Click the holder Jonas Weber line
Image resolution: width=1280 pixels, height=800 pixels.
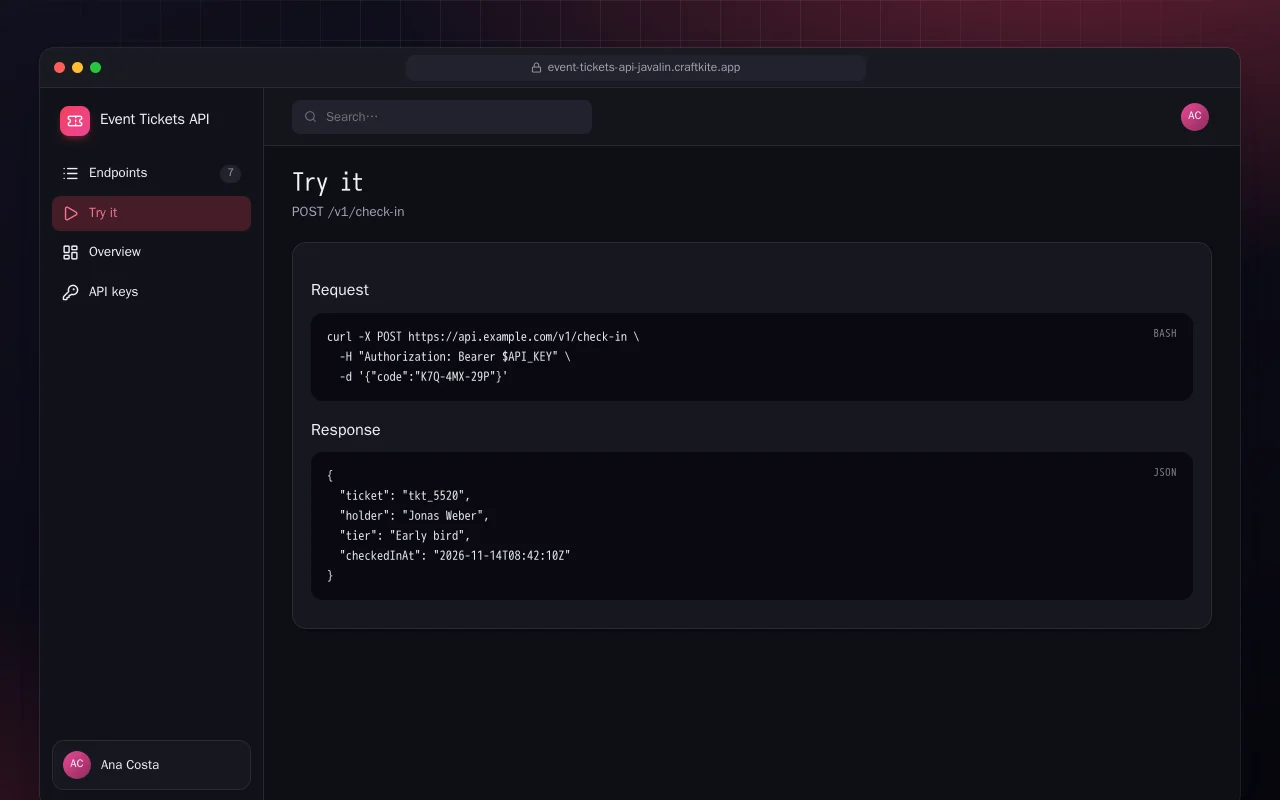click(414, 516)
